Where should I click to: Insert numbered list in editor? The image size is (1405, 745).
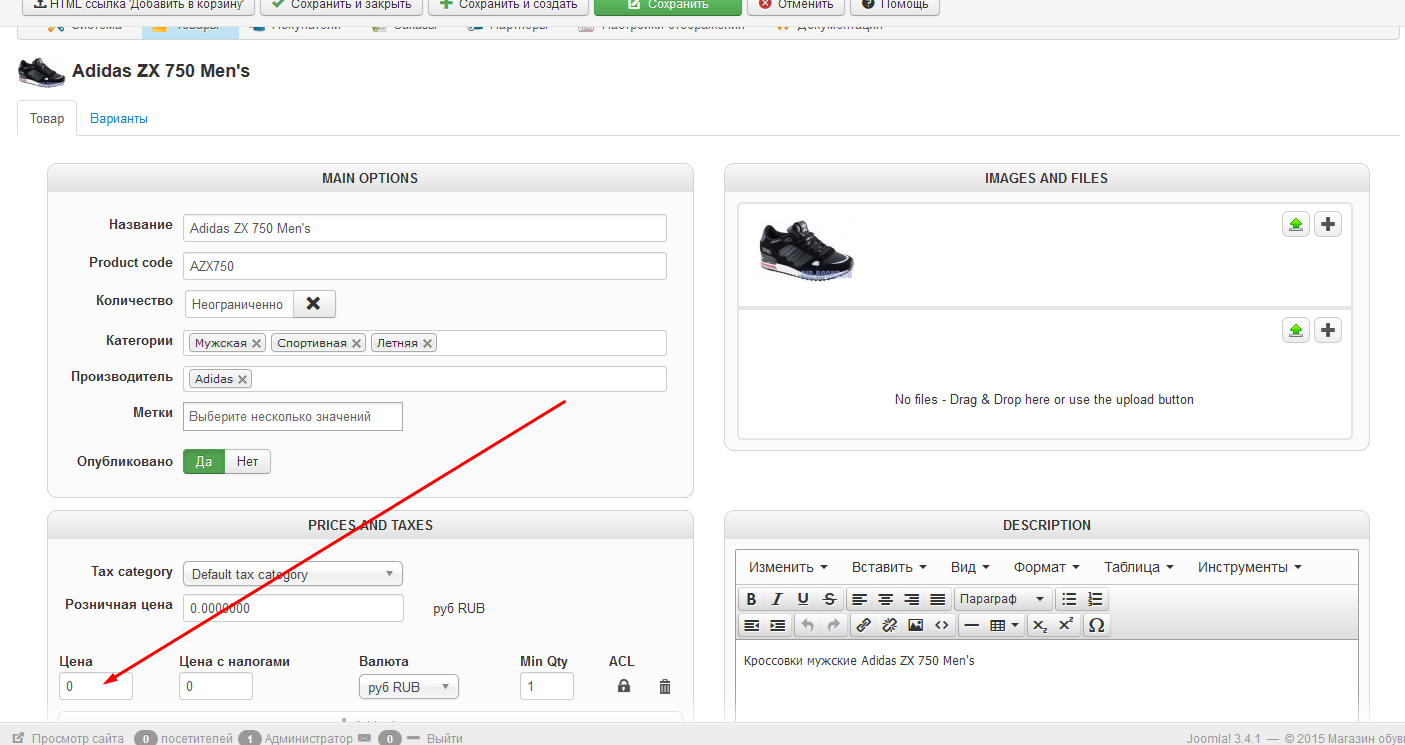pos(1095,599)
